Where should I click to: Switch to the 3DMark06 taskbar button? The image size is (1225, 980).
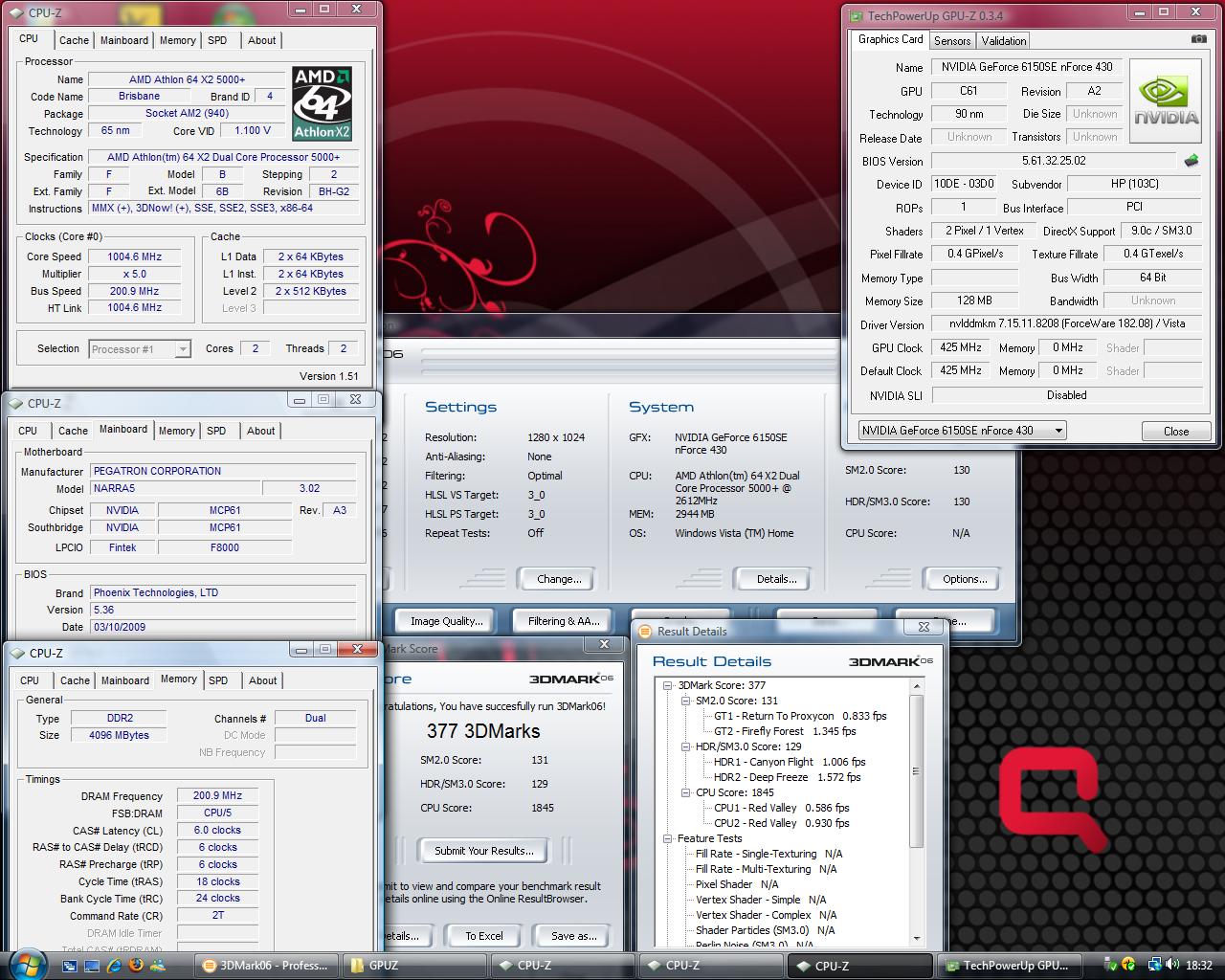(x=266, y=966)
